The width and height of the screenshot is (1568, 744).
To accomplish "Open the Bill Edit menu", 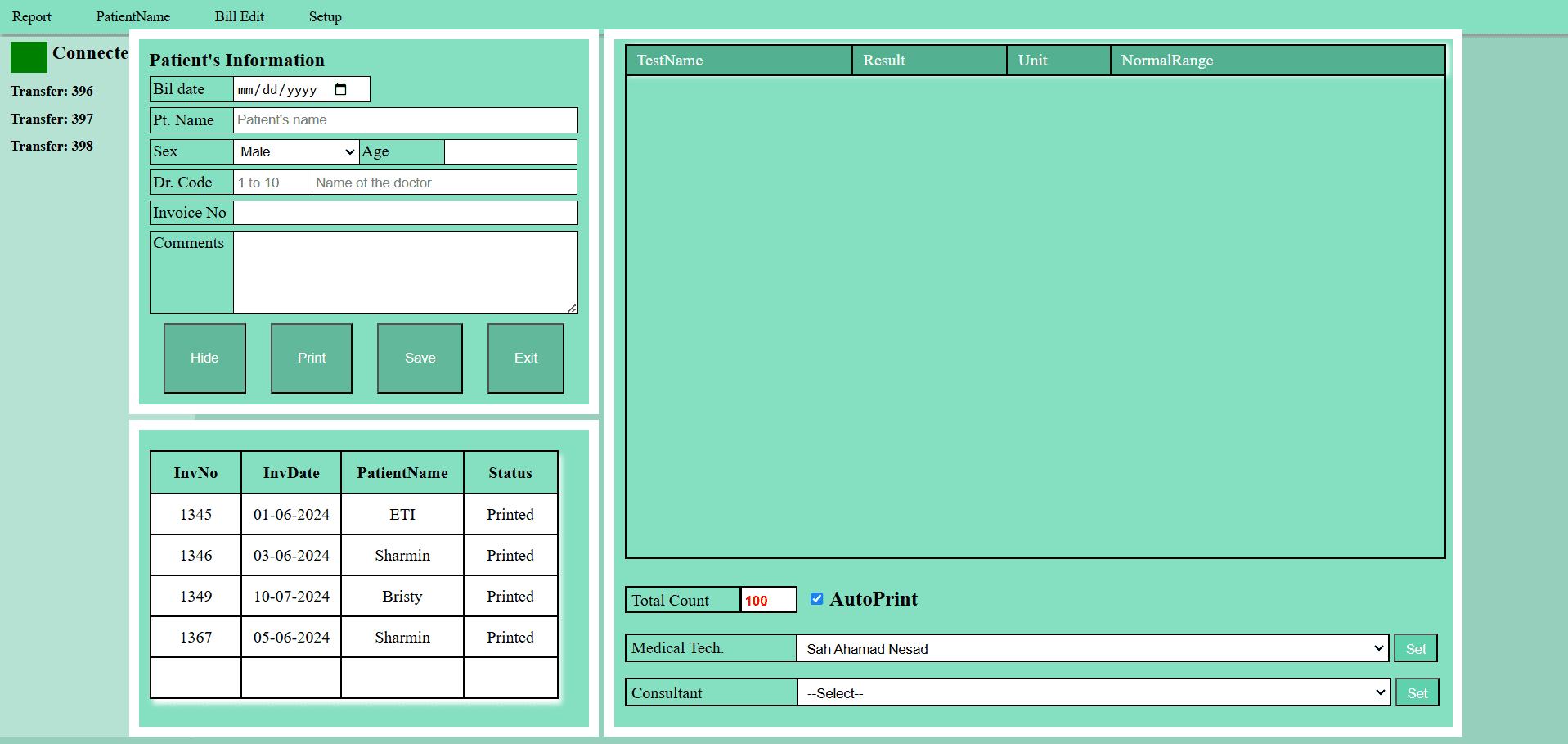I will click(240, 16).
